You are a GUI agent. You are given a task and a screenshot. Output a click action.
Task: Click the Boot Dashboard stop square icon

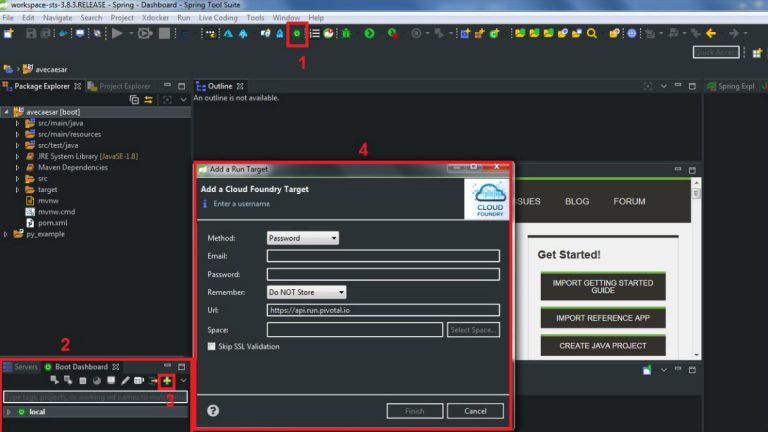82,381
